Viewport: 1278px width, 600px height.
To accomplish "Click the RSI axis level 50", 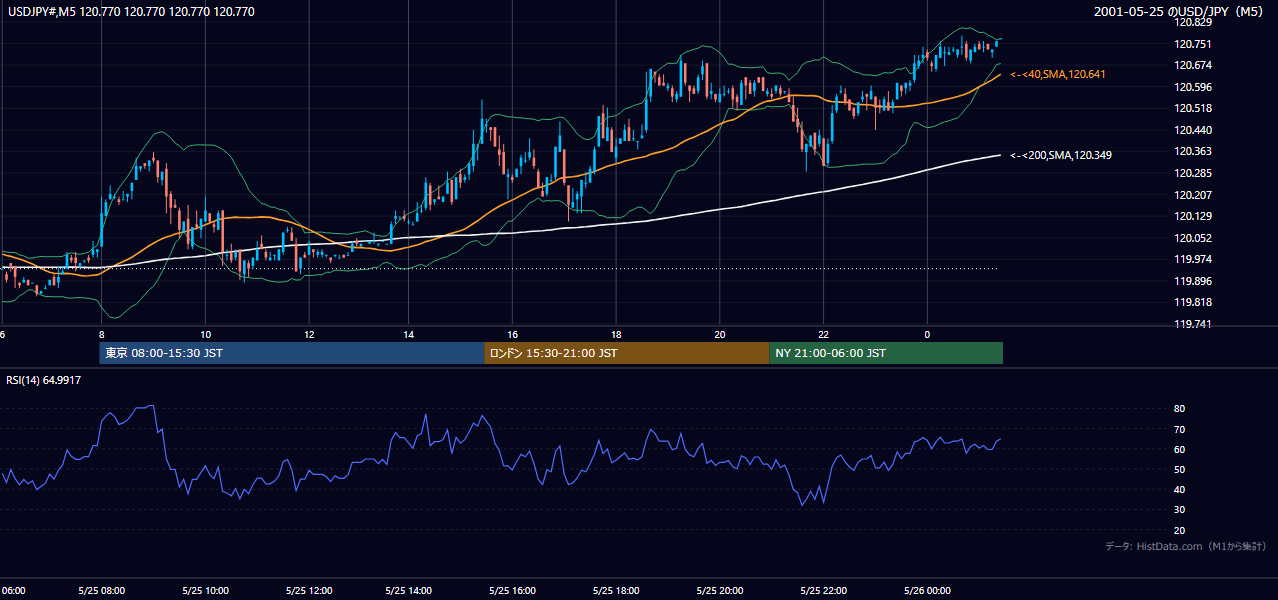I will (1179, 469).
